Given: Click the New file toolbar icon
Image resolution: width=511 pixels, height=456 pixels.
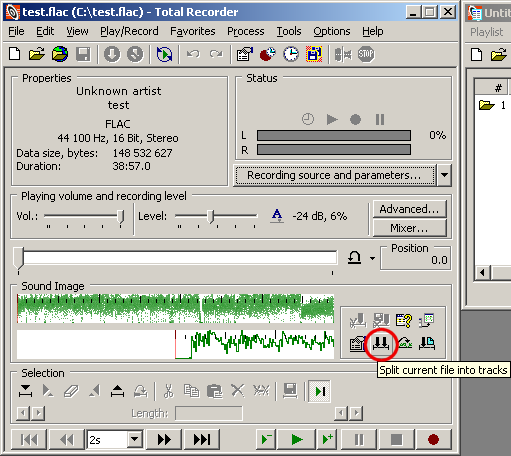Looking at the screenshot, I should click(15, 54).
